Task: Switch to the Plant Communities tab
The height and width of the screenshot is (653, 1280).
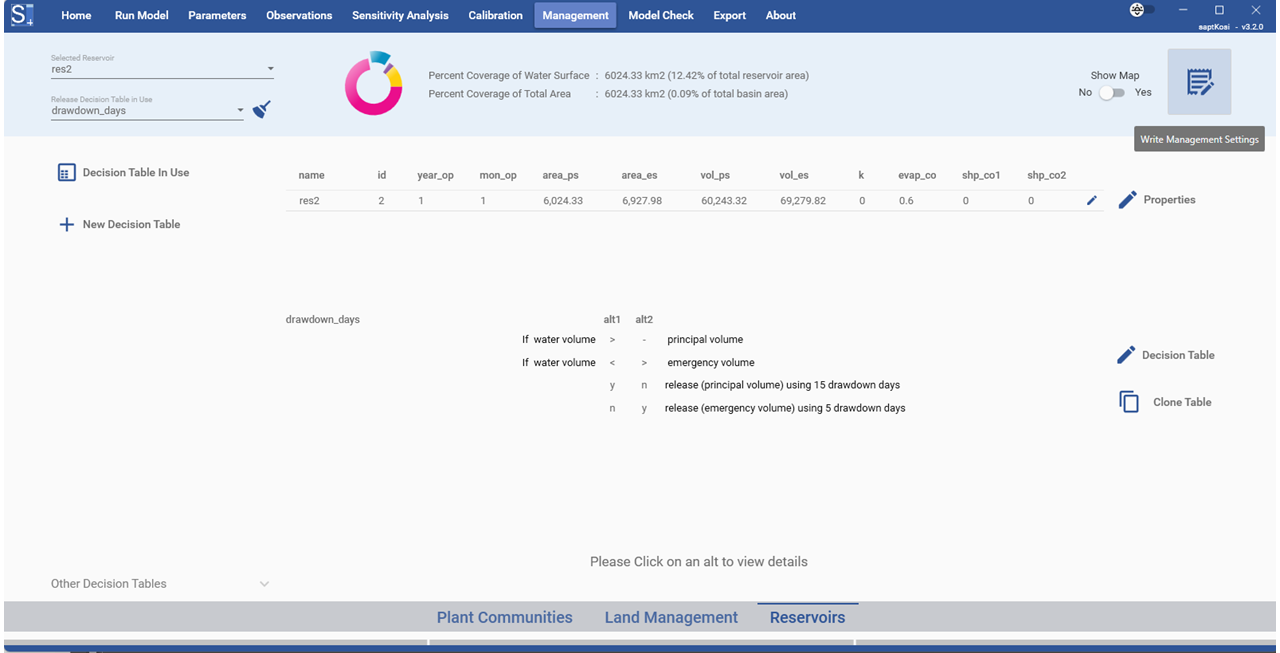Action: [x=504, y=618]
